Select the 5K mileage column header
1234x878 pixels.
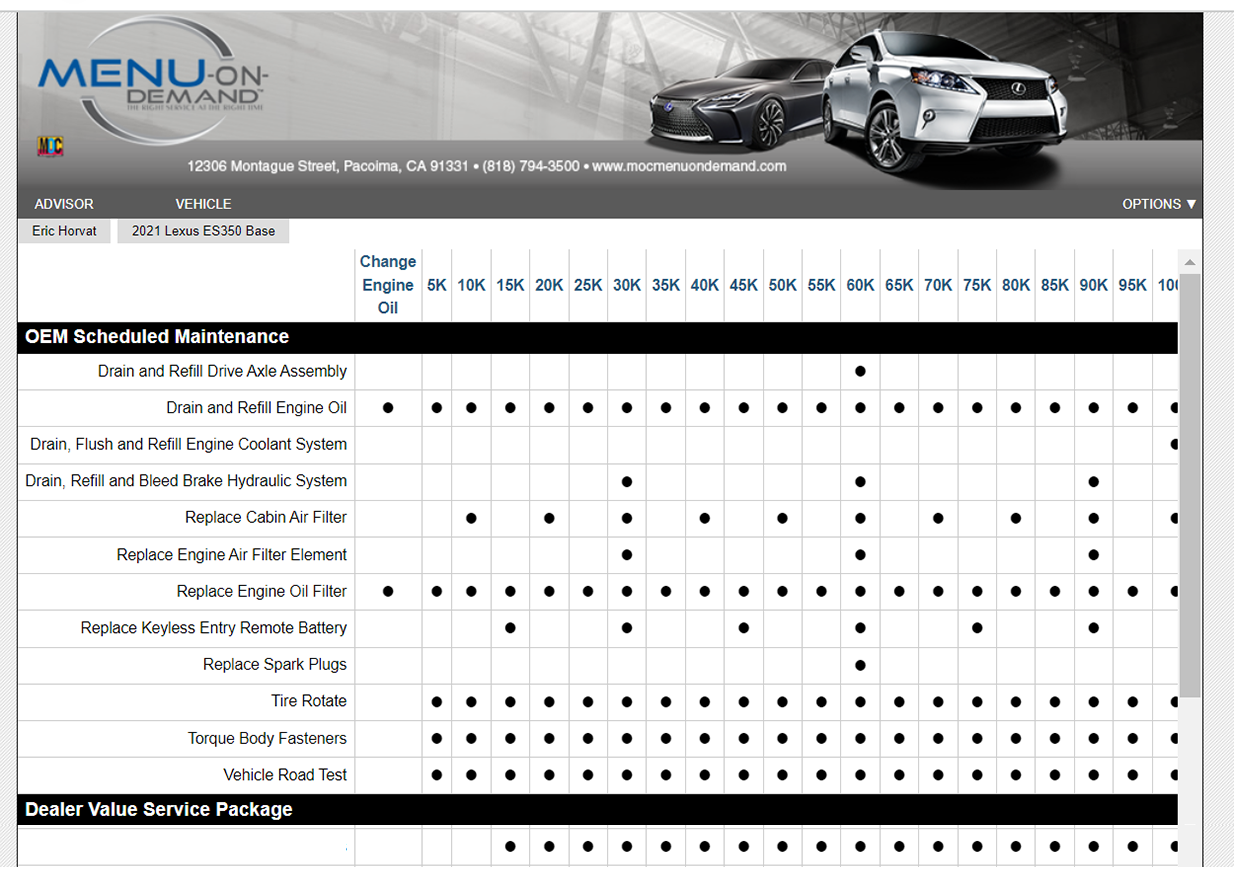(x=437, y=285)
